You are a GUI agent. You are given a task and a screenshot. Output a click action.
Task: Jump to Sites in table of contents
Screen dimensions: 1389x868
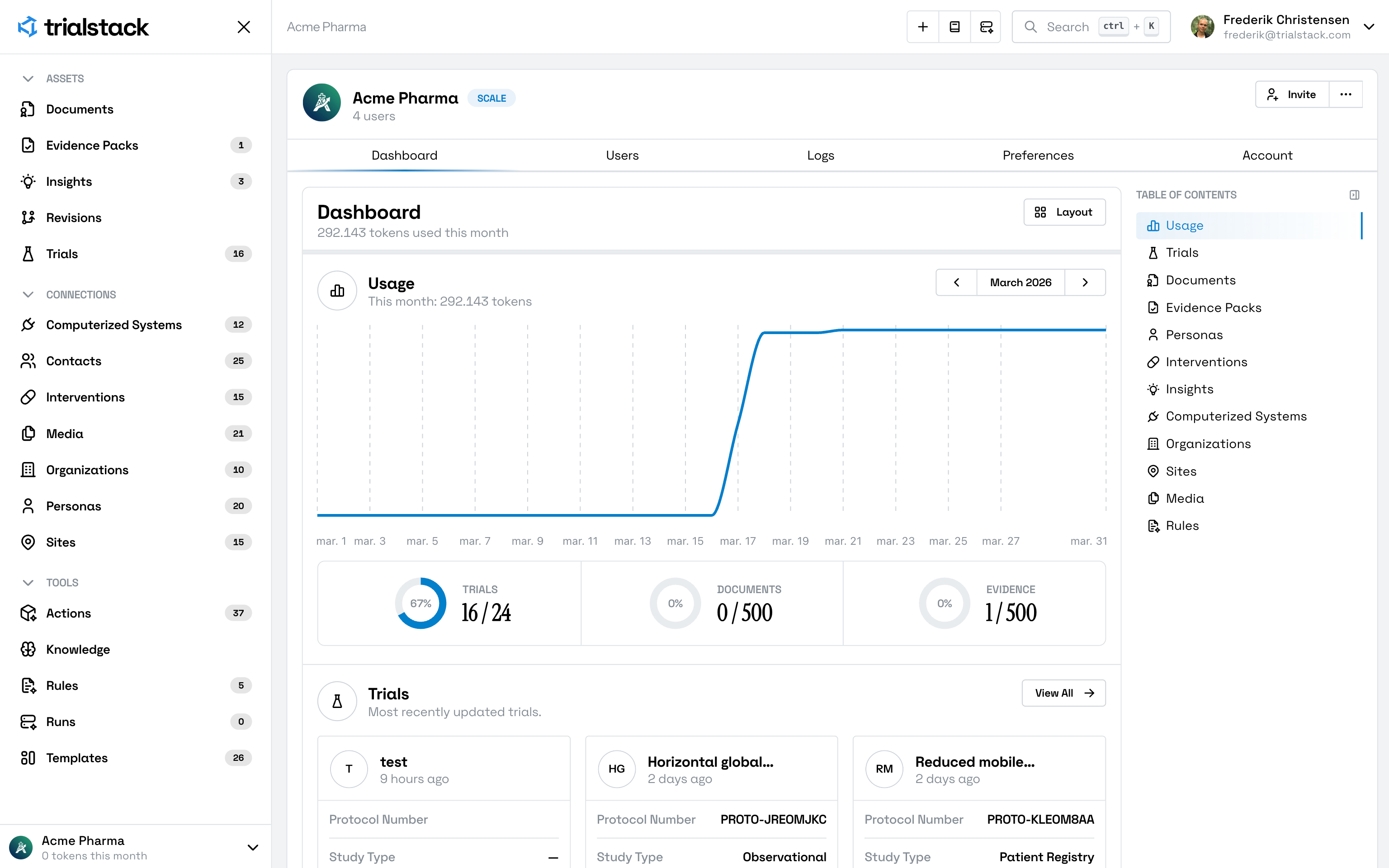[x=1248, y=472]
